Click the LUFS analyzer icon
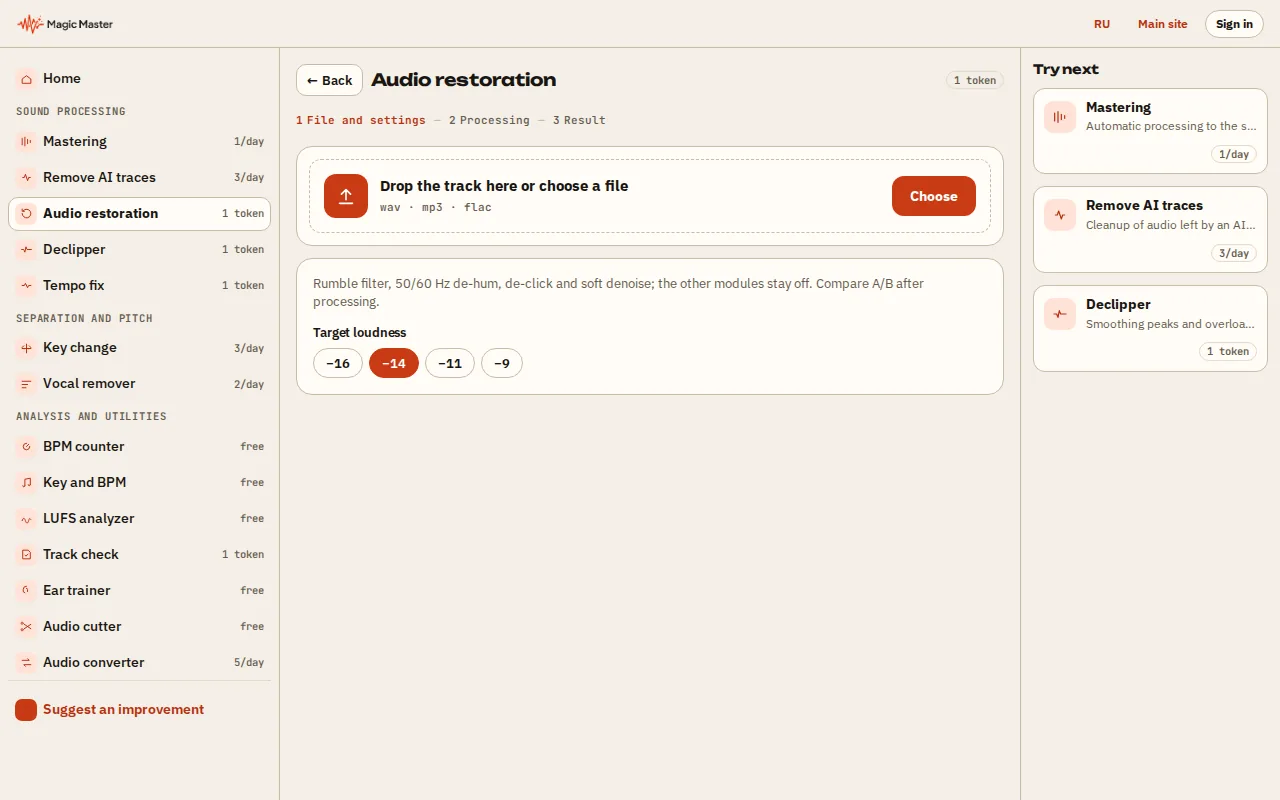 click(x=26, y=519)
